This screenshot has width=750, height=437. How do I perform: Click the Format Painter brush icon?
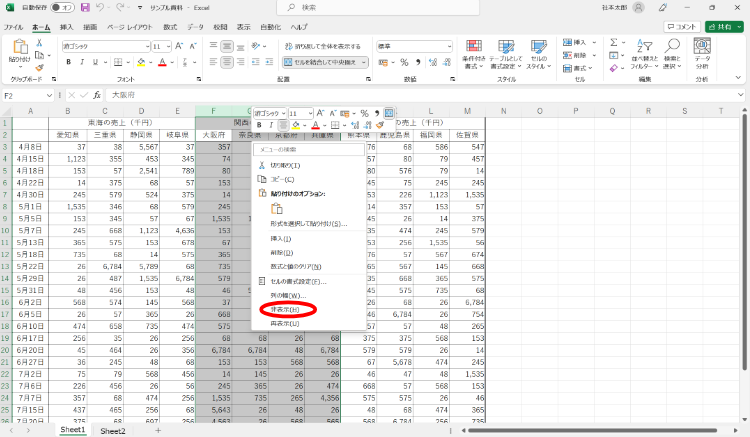coord(40,67)
